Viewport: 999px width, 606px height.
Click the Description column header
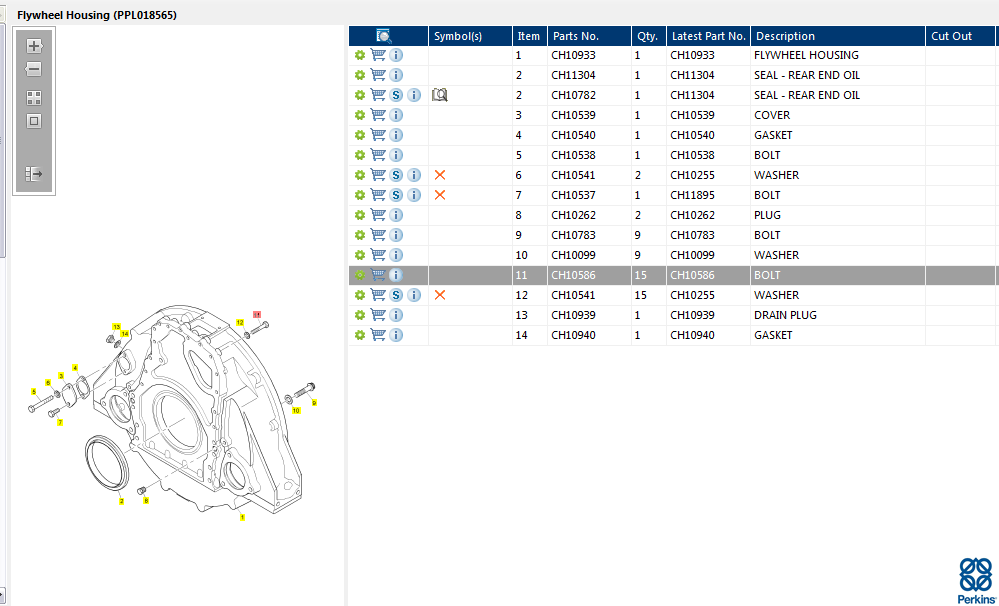click(838, 36)
